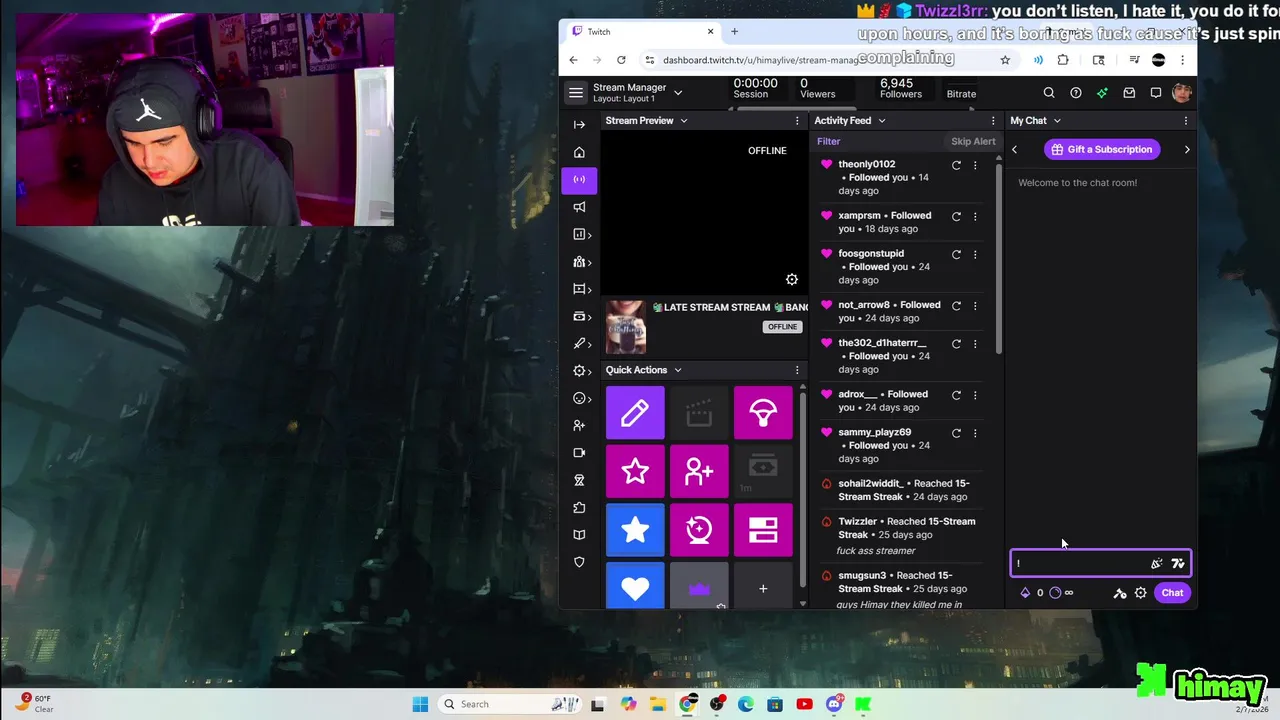Open Stream Preview three-dot menu
Image resolution: width=1280 pixels, height=720 pixels.
click(x=797, y=121)
